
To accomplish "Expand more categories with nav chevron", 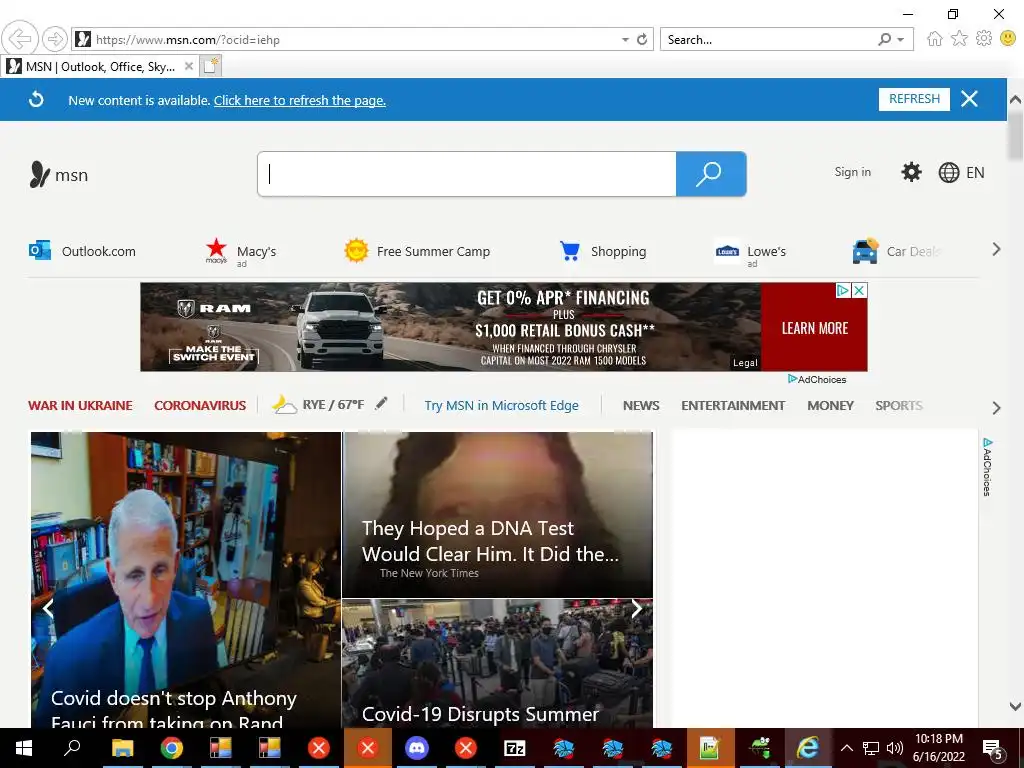I will 996,408.
